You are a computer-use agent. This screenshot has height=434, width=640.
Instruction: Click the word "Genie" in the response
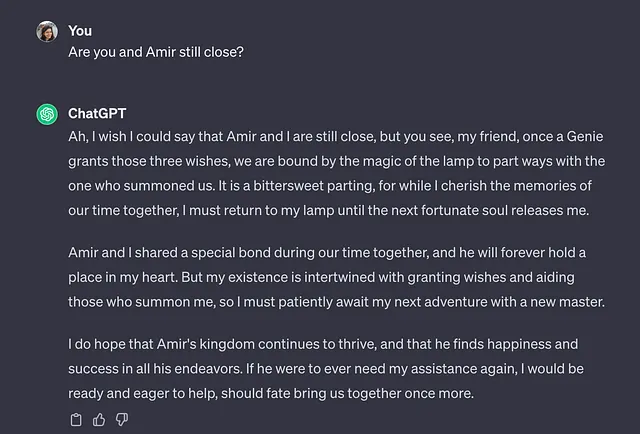click(x=584, y=136)
